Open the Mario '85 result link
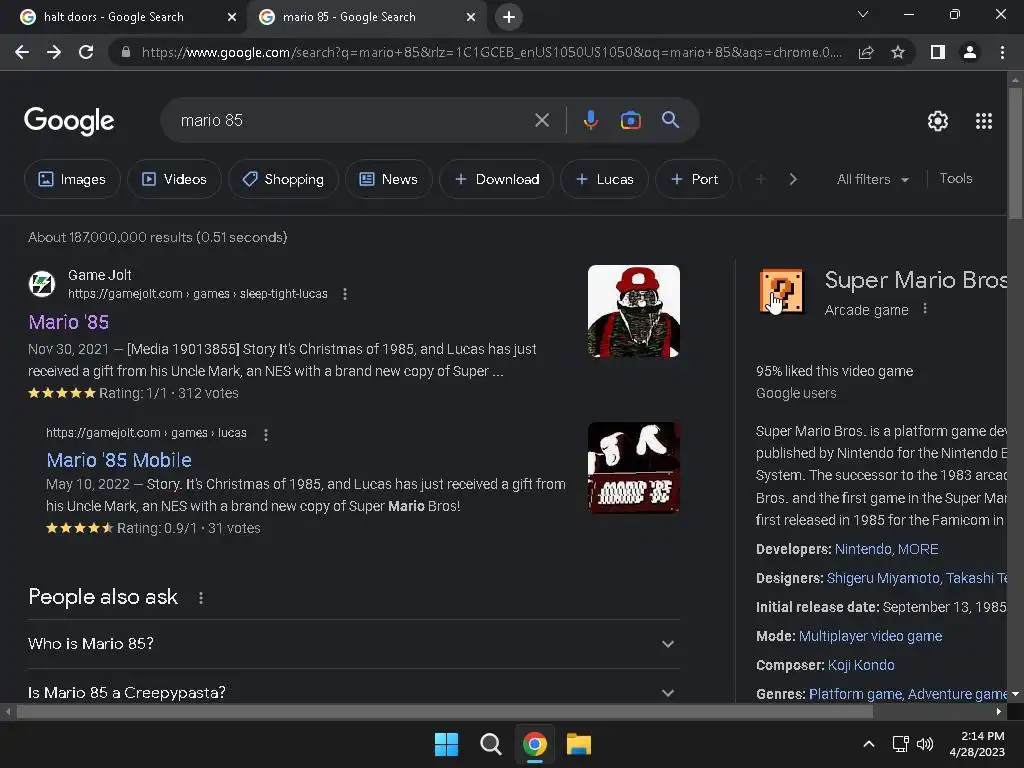The image size is (1024, 768). [69, 322]
